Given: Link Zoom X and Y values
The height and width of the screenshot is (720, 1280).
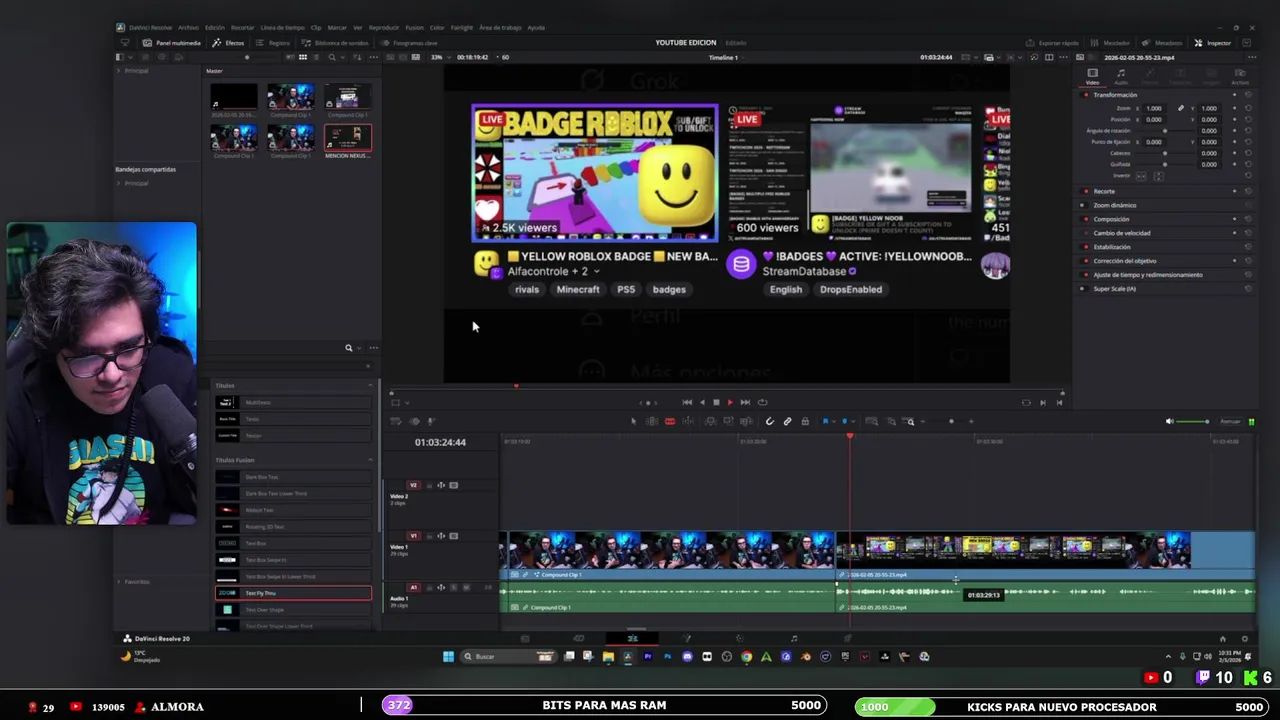Looking at the screenshot, I should click(1181, 108).
